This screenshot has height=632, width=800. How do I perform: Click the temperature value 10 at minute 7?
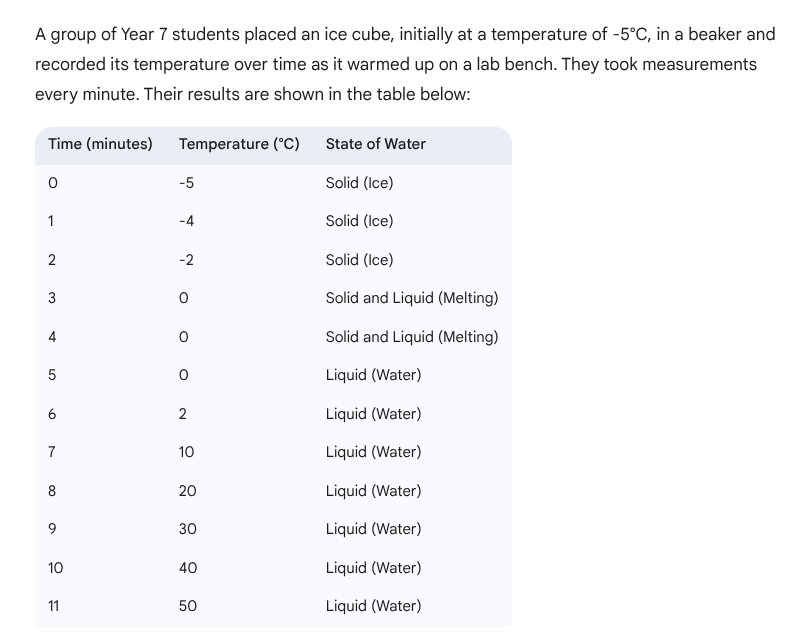pos(187,452)
